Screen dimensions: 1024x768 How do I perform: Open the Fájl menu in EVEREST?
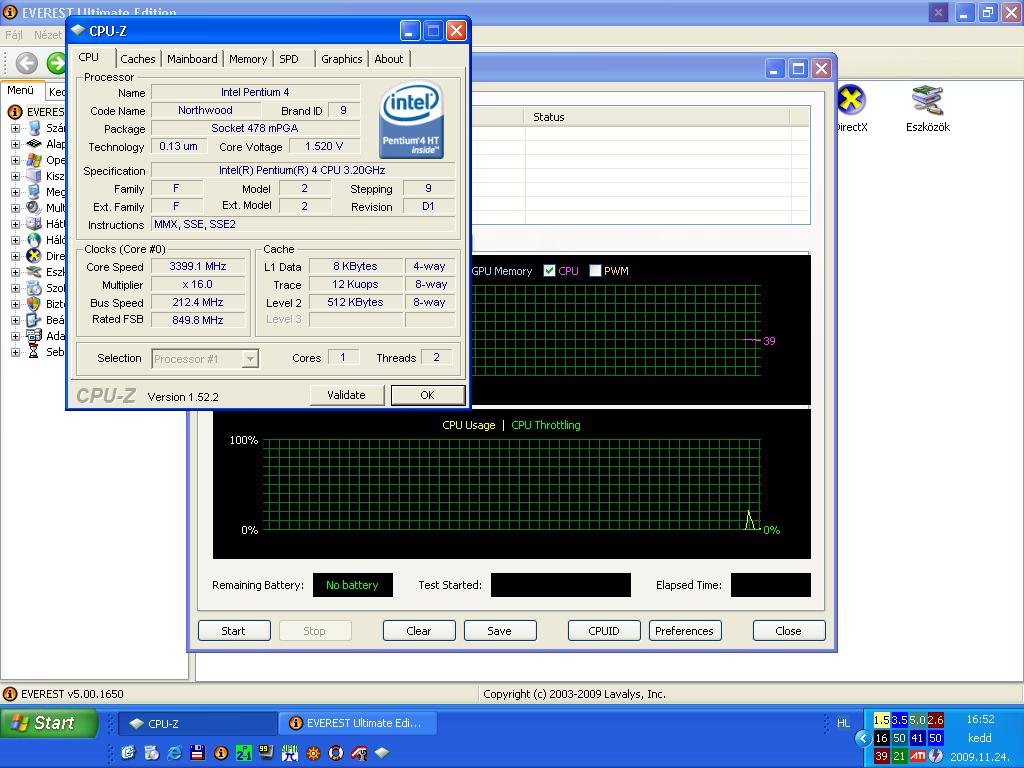pos(14,35)
